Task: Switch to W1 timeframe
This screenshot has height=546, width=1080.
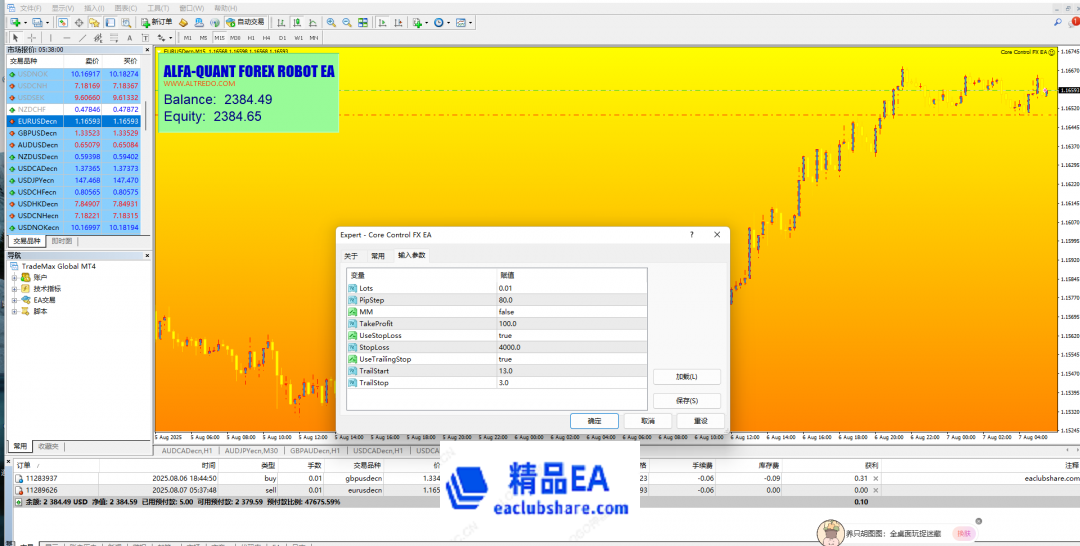Action: click(x=298, y=37)
